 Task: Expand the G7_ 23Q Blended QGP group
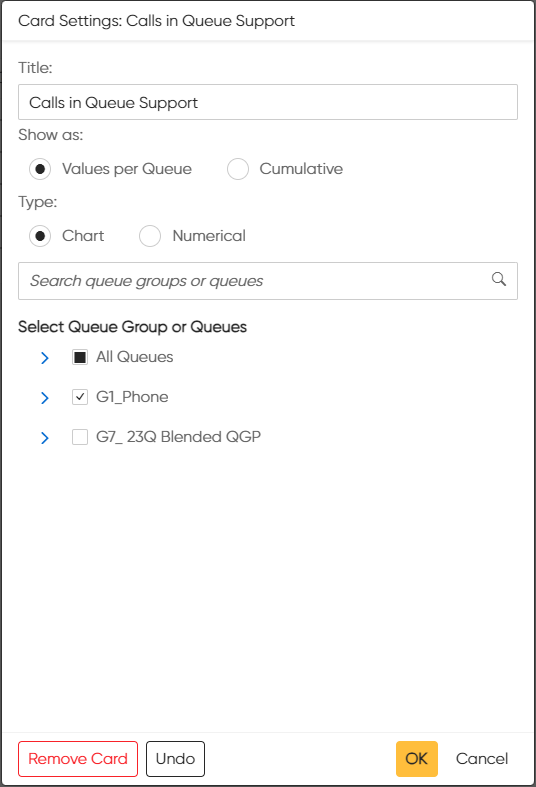[45, 438]
